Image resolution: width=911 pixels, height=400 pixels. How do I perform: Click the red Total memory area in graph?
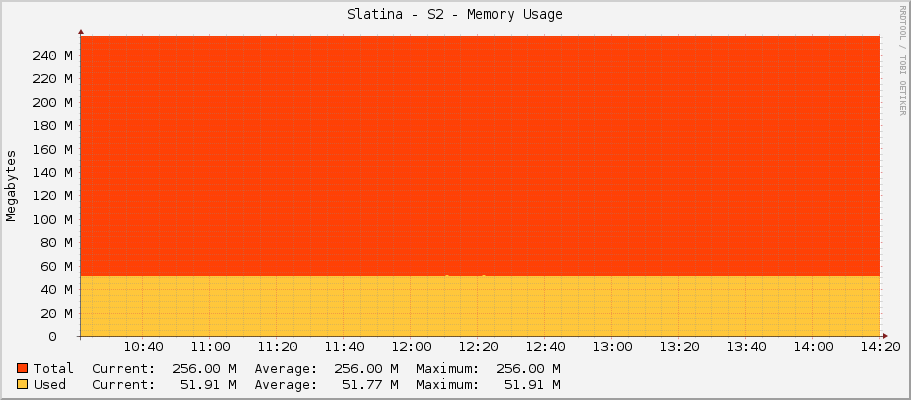pos(480,156)
